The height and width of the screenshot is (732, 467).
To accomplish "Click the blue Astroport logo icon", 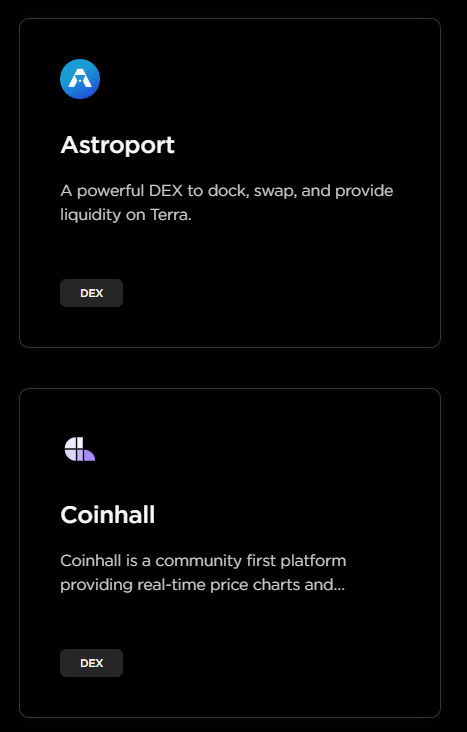I will point(80,79).
